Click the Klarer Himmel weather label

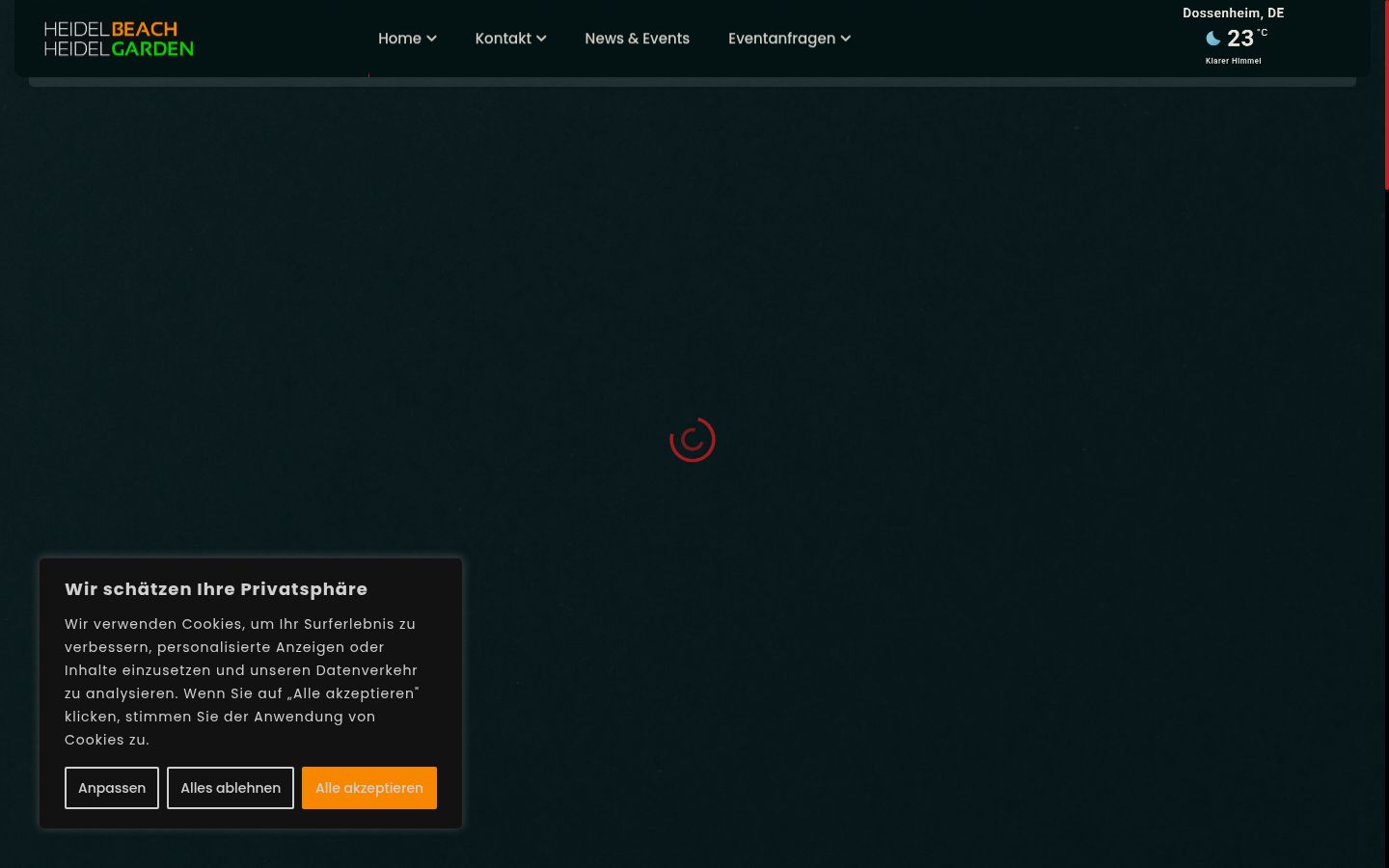coord(1233,61)
